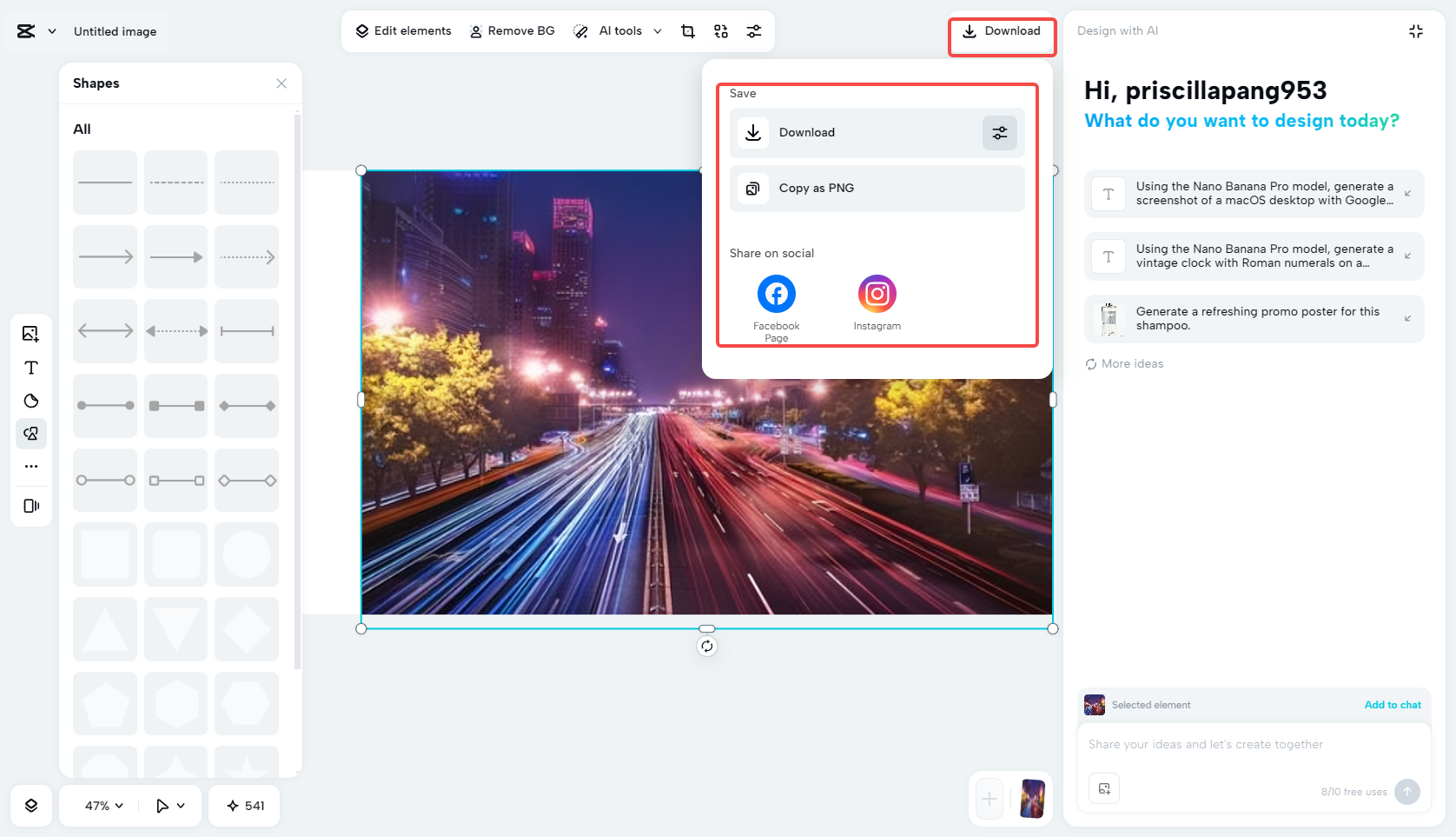1456x837 pixels.
Task: Select the Shapes tool in left sidebar
Action: 31,434
